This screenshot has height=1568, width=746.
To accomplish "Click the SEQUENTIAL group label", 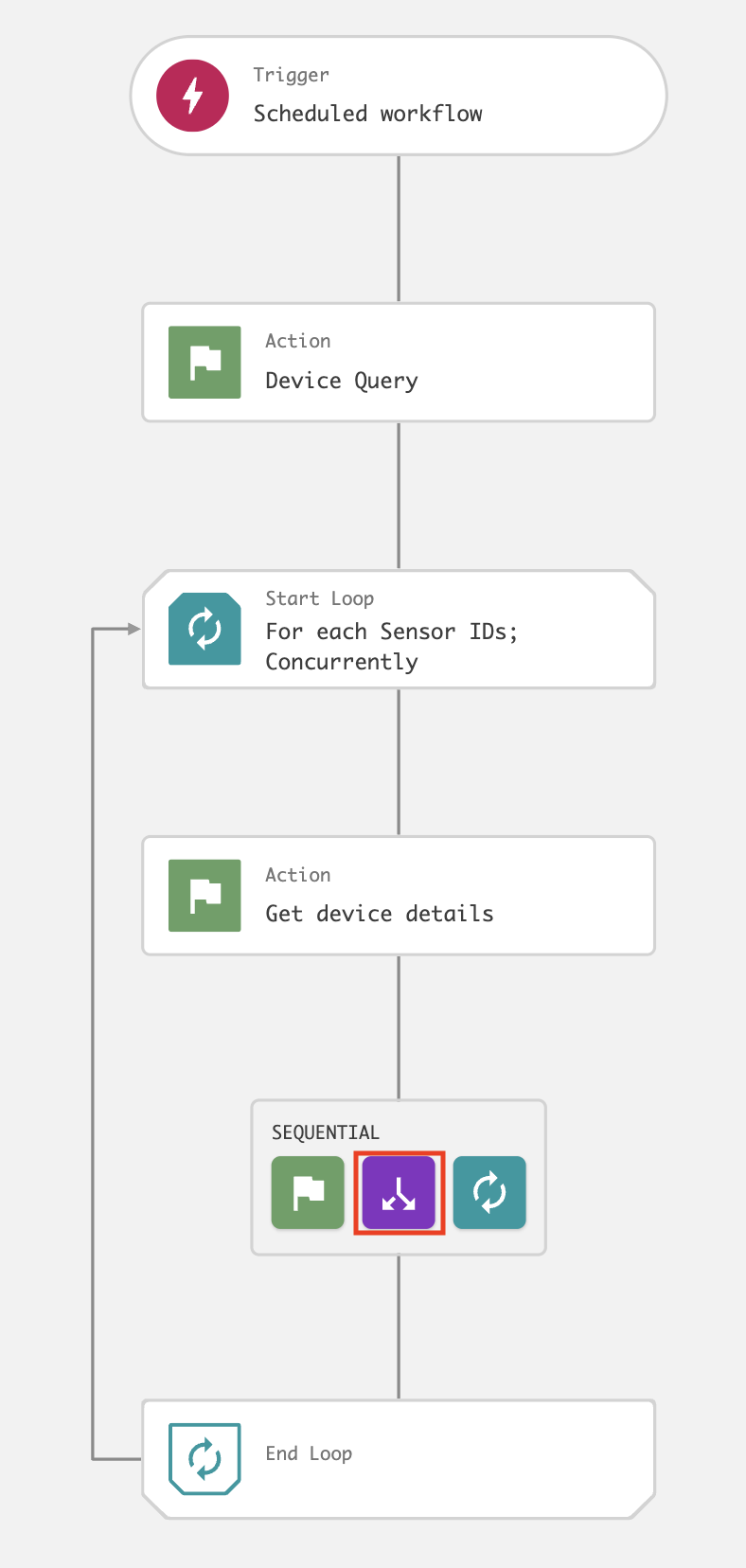I will 325,1132.
